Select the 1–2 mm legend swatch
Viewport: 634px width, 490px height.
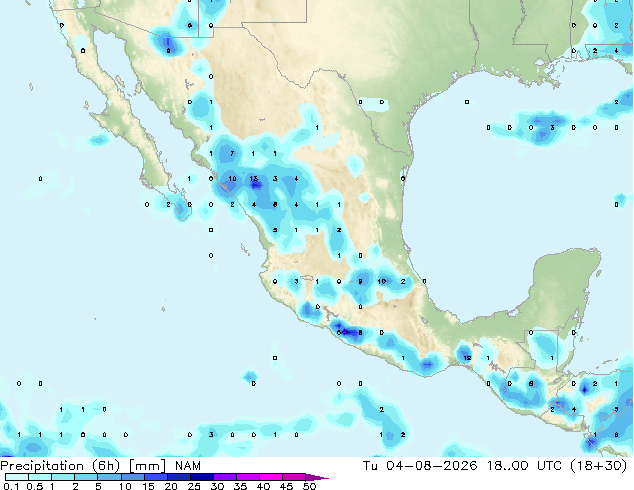coord(63,477)
